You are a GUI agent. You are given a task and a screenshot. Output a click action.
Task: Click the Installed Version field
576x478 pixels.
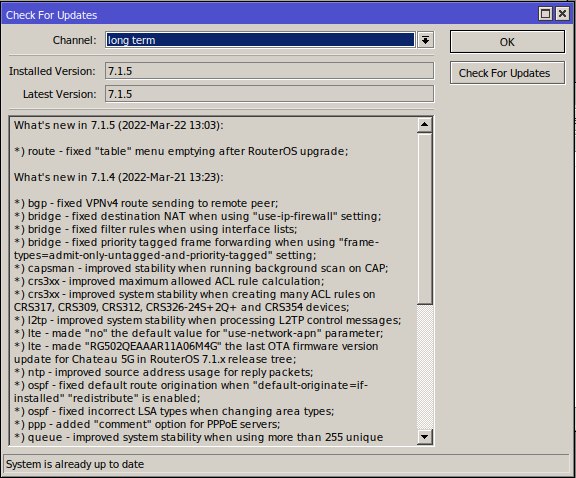[269, 71]
